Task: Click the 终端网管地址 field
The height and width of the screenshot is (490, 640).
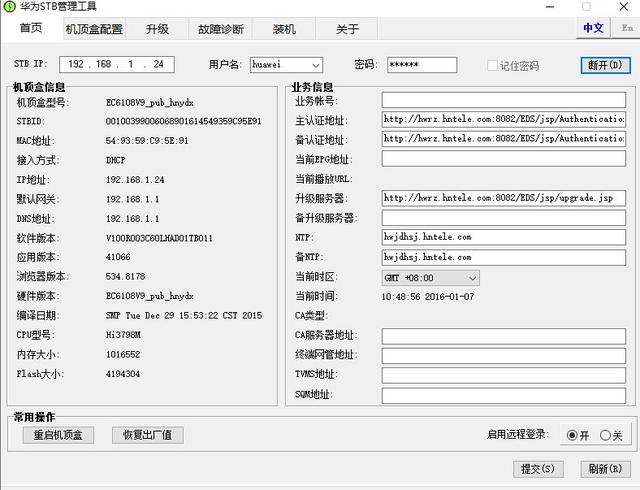Action: 504,356
